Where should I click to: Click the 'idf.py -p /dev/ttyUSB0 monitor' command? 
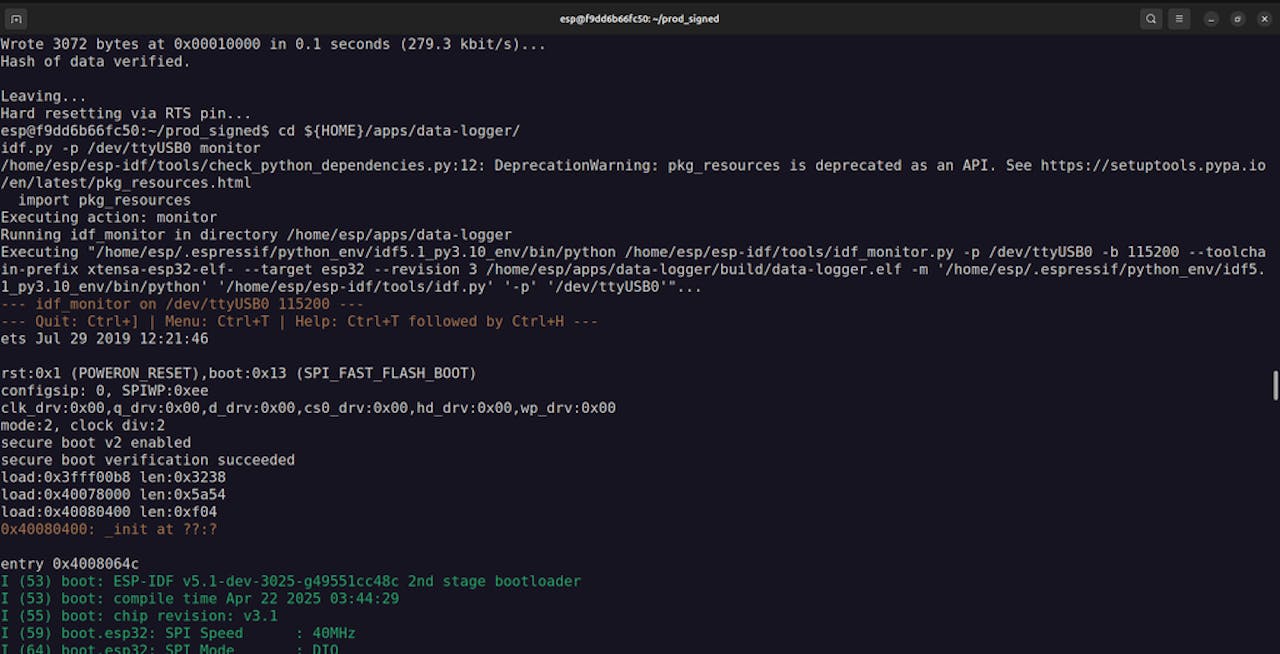[130, 148]
